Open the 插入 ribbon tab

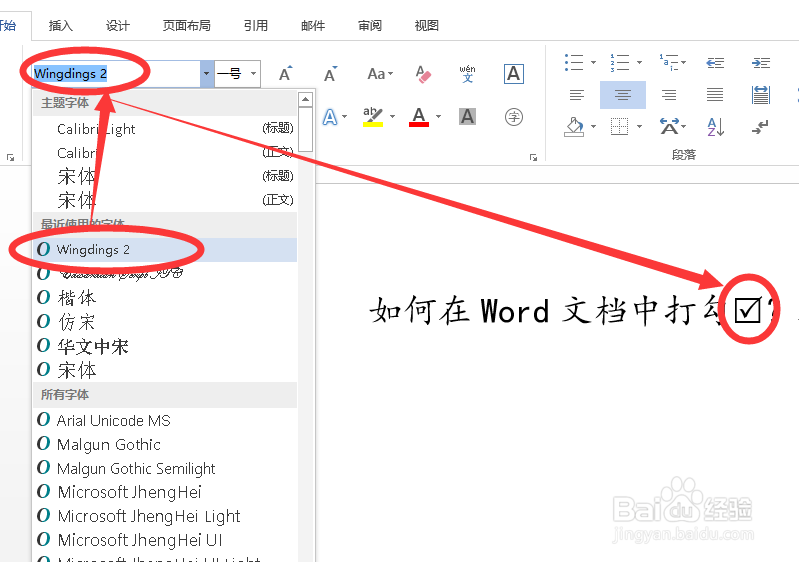coord(61,25)
